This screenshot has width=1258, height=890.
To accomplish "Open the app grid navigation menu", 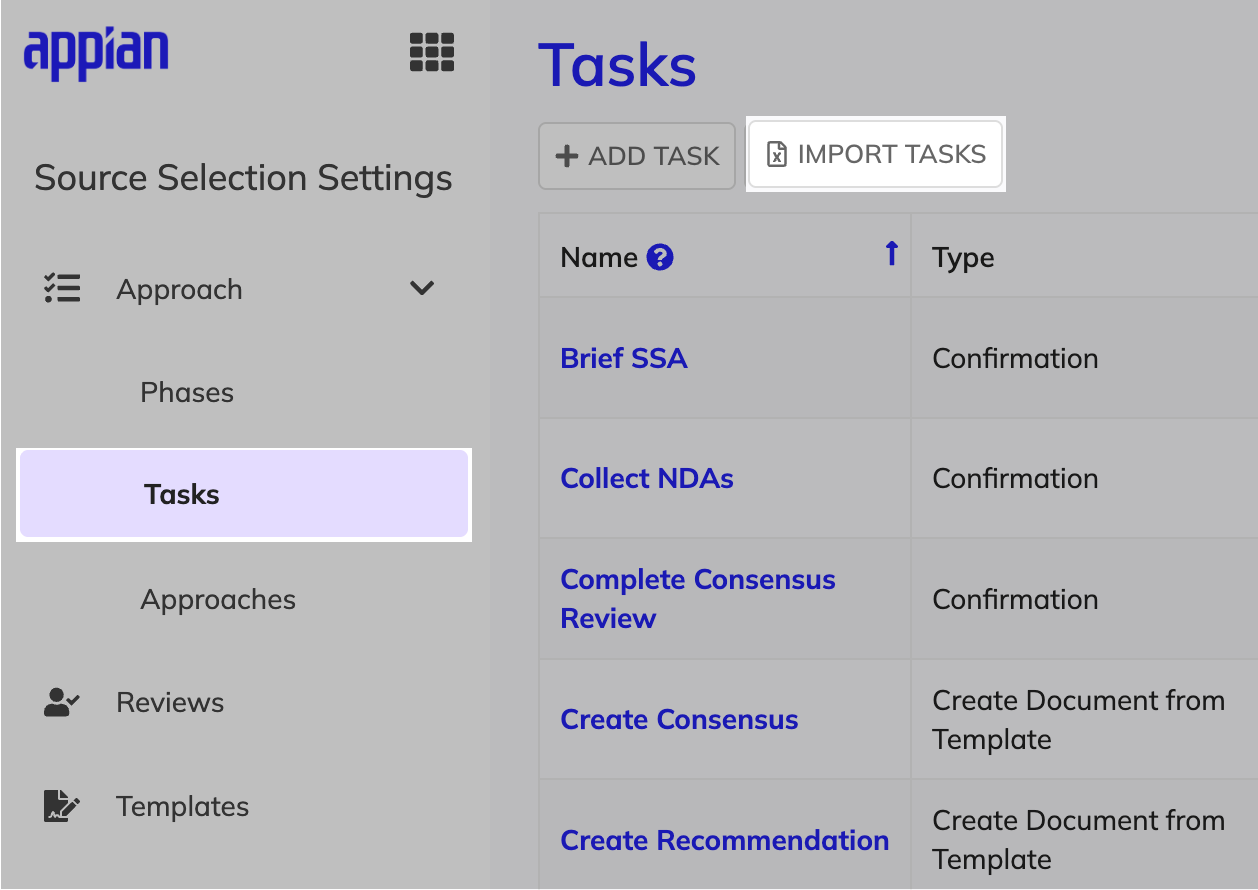I will point(432,52).
